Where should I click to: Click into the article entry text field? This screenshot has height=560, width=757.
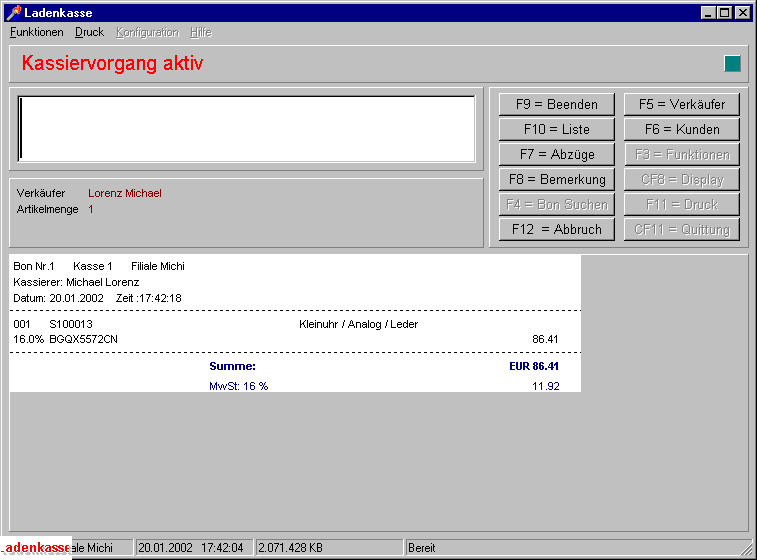246,128
